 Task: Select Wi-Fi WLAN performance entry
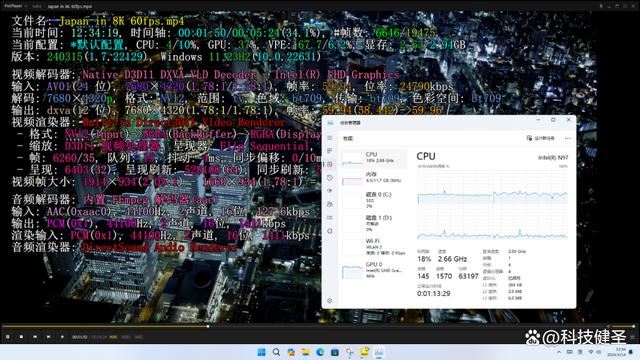point(374,247)
